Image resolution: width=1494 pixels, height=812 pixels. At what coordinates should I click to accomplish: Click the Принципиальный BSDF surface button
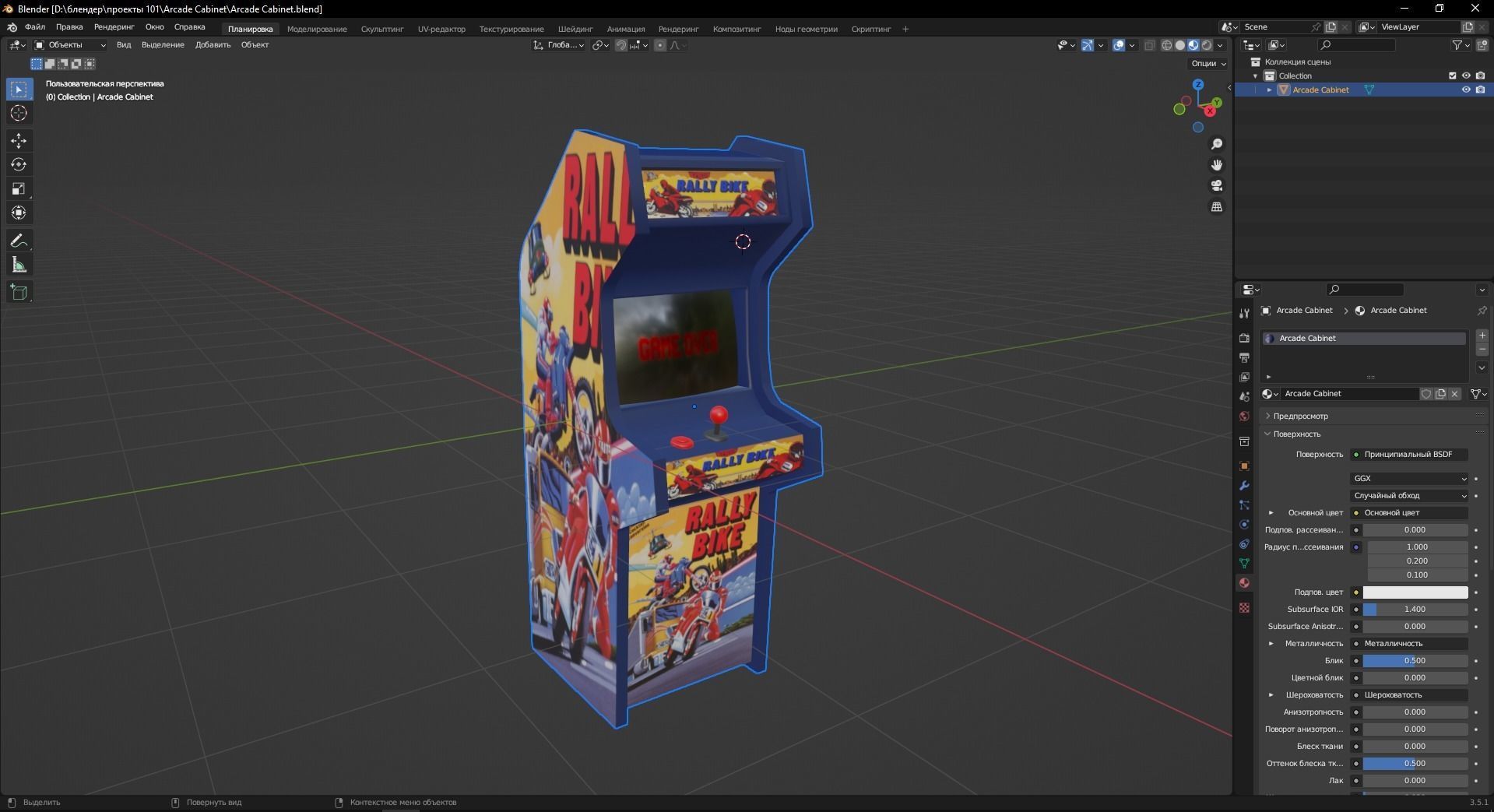[x=1409, y=455]
